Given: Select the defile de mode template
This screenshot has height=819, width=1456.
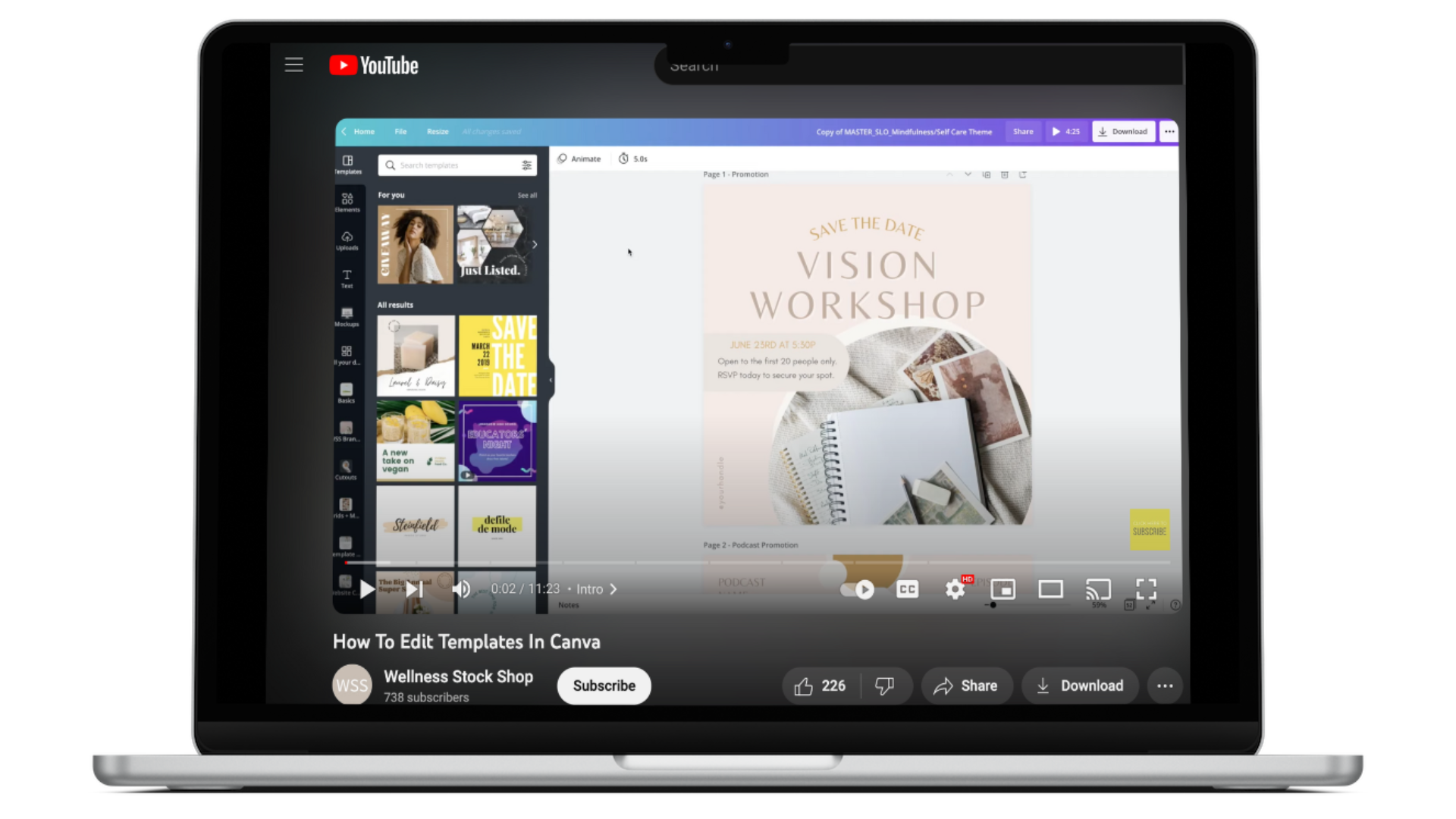Looking at the screenshot, I should pos(497,526).
